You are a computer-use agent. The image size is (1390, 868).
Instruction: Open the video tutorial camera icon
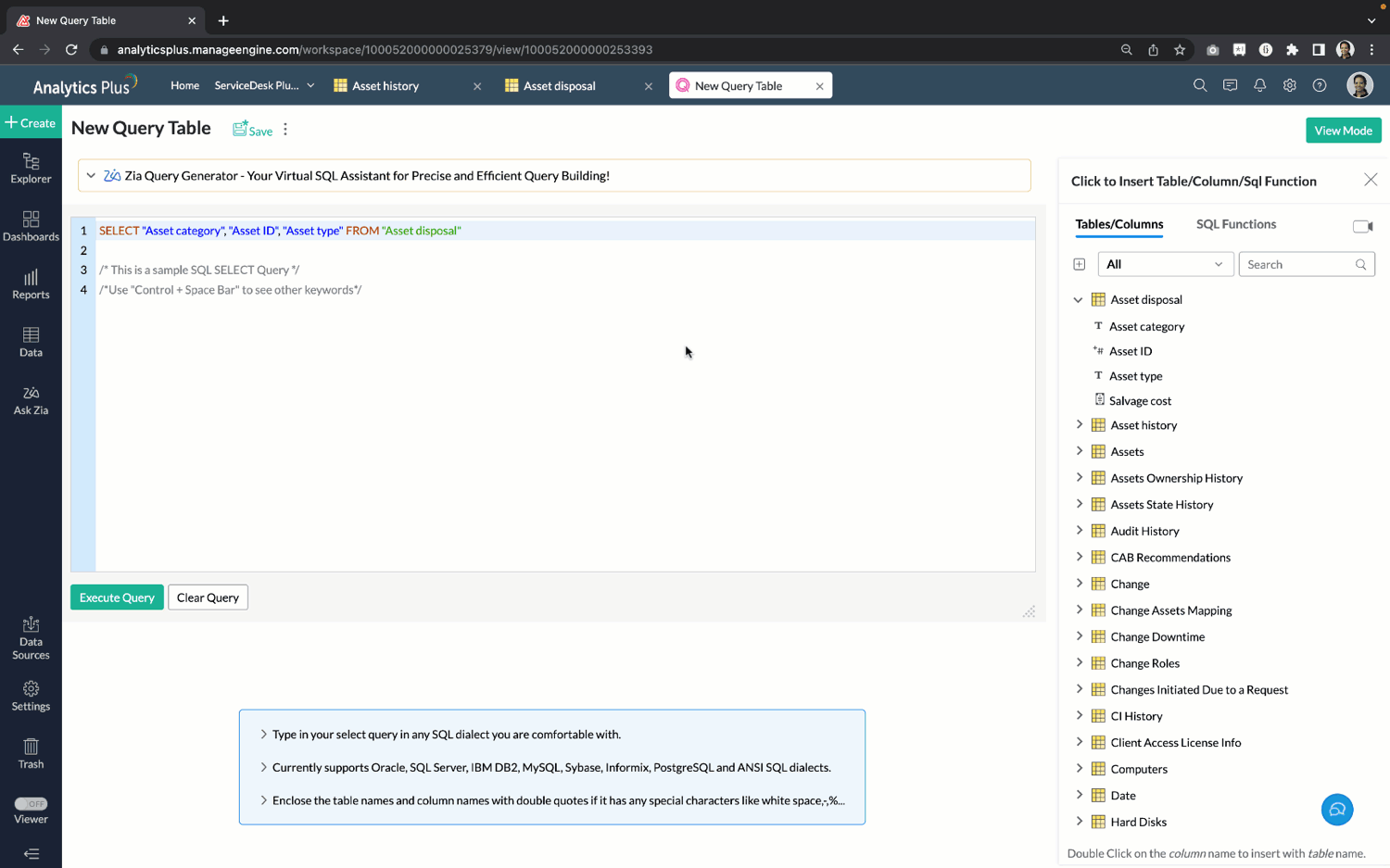(1361, 226)
